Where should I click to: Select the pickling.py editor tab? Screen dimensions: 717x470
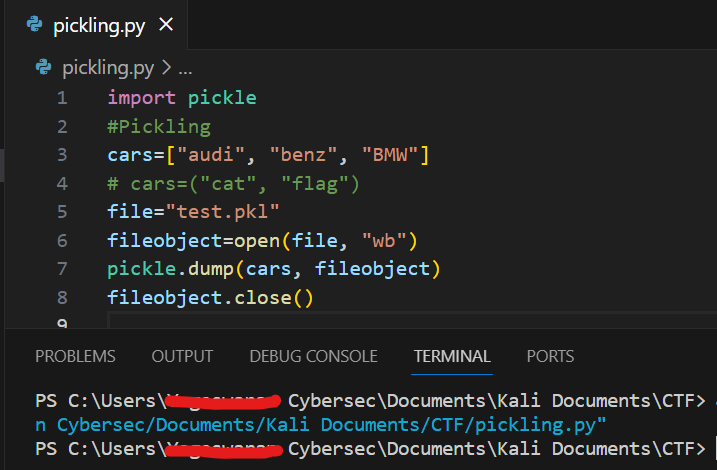tap(96, 25)
